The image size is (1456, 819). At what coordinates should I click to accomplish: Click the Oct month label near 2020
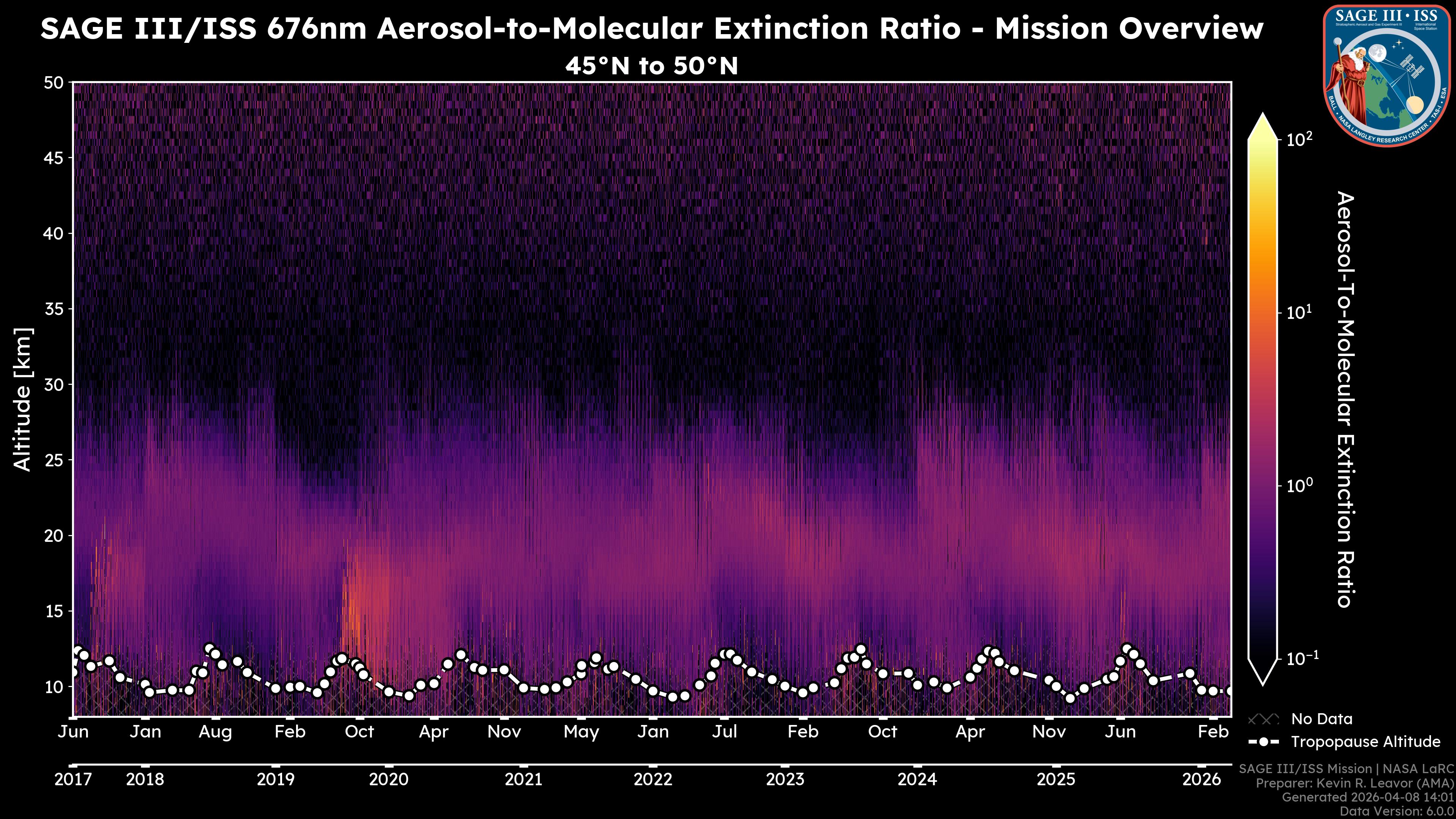pyautogui.click(x=359, y=731)
